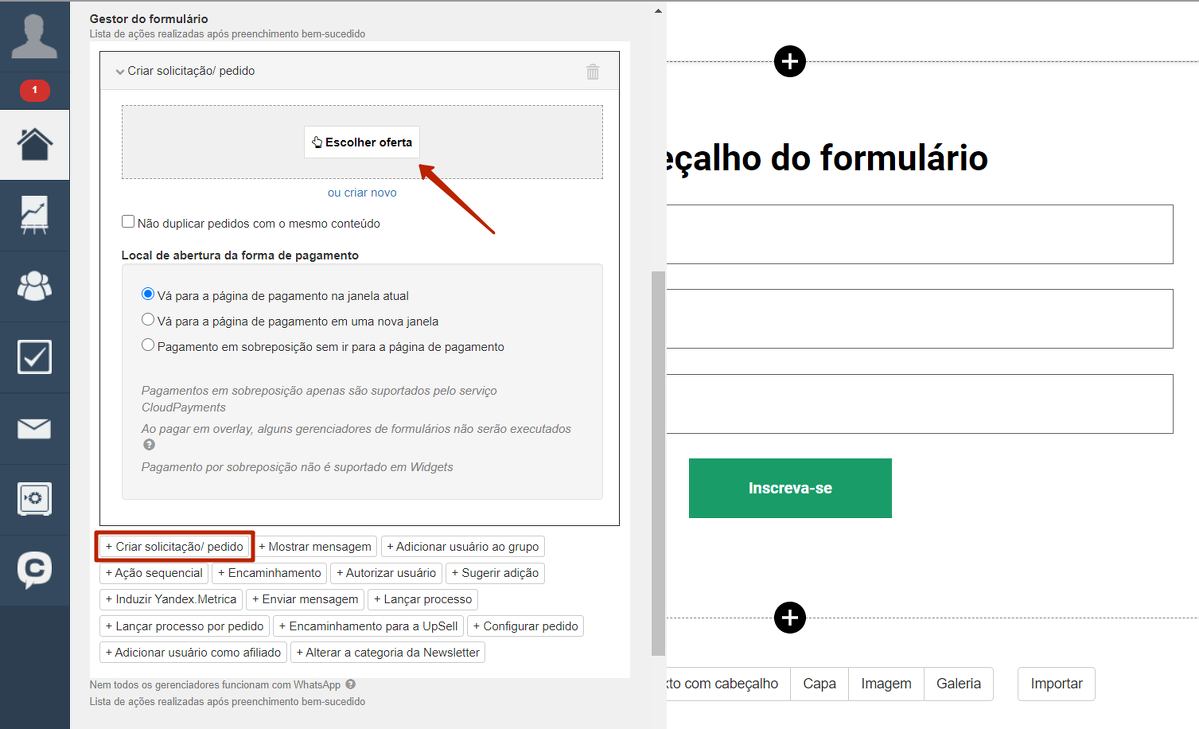Enable 'Não duplicar pedidos' checkbox
This screenshot has width=1199, height=729.
tap(128, 222)
